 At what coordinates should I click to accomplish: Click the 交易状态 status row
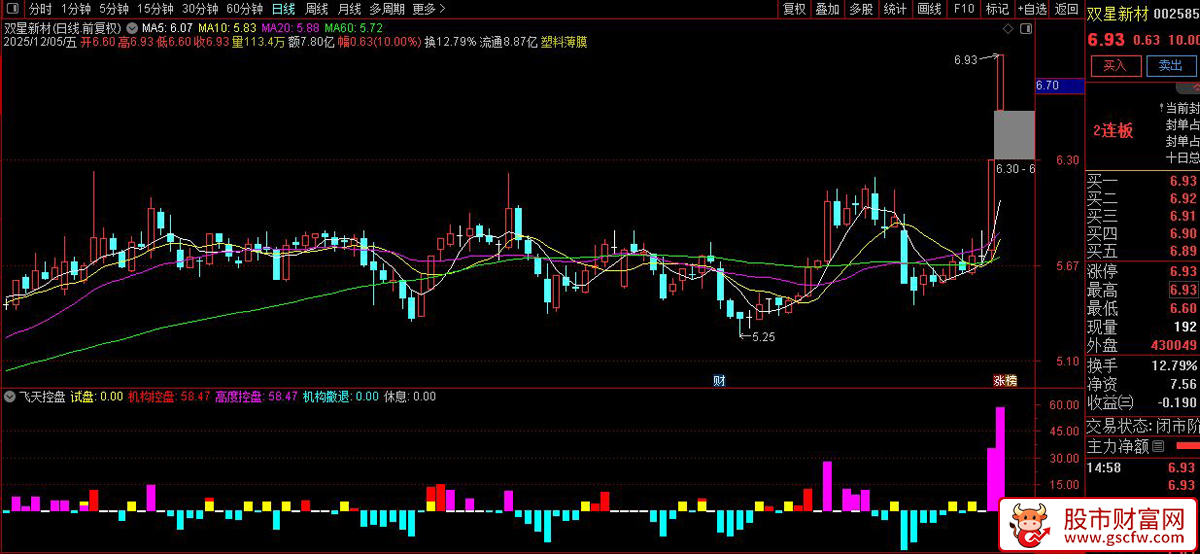1143,424
